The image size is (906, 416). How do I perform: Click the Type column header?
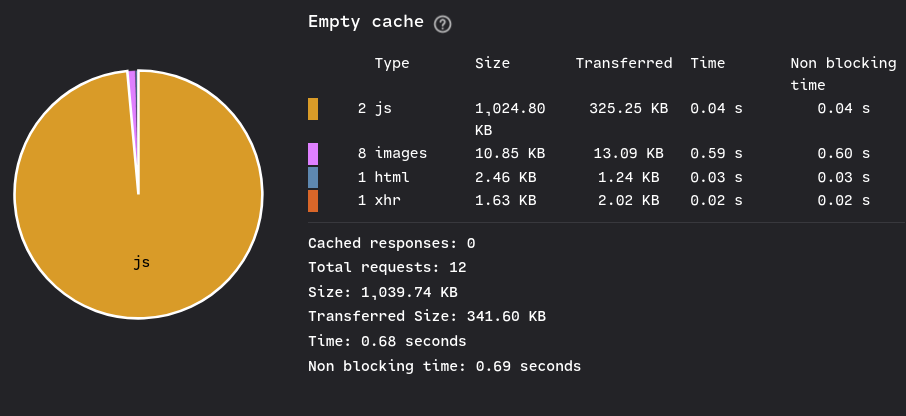[x=392, y=63]
